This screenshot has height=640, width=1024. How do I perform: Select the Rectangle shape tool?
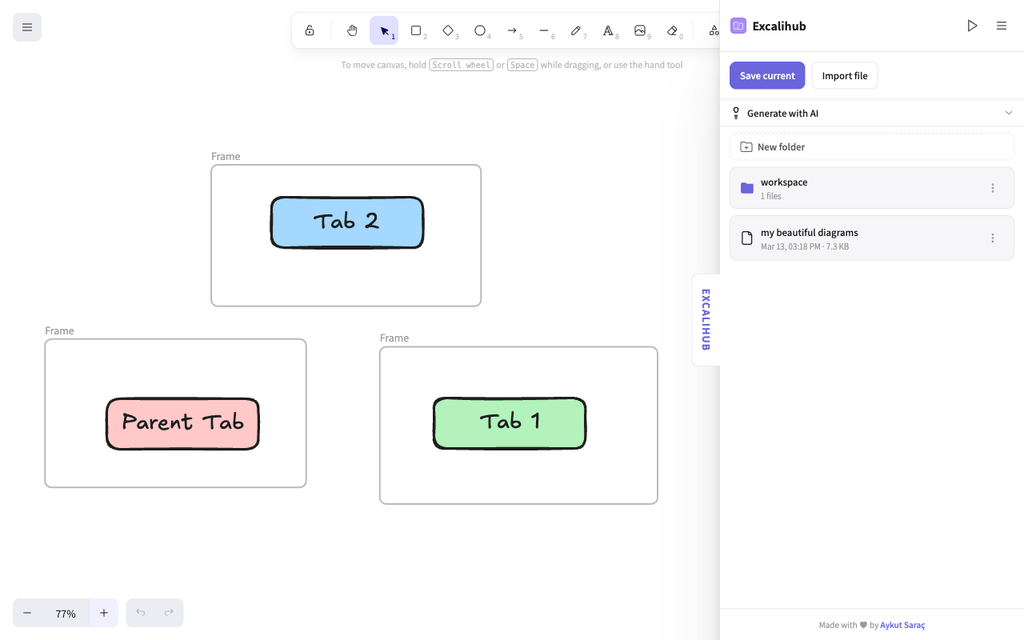[x=416, y=31]
